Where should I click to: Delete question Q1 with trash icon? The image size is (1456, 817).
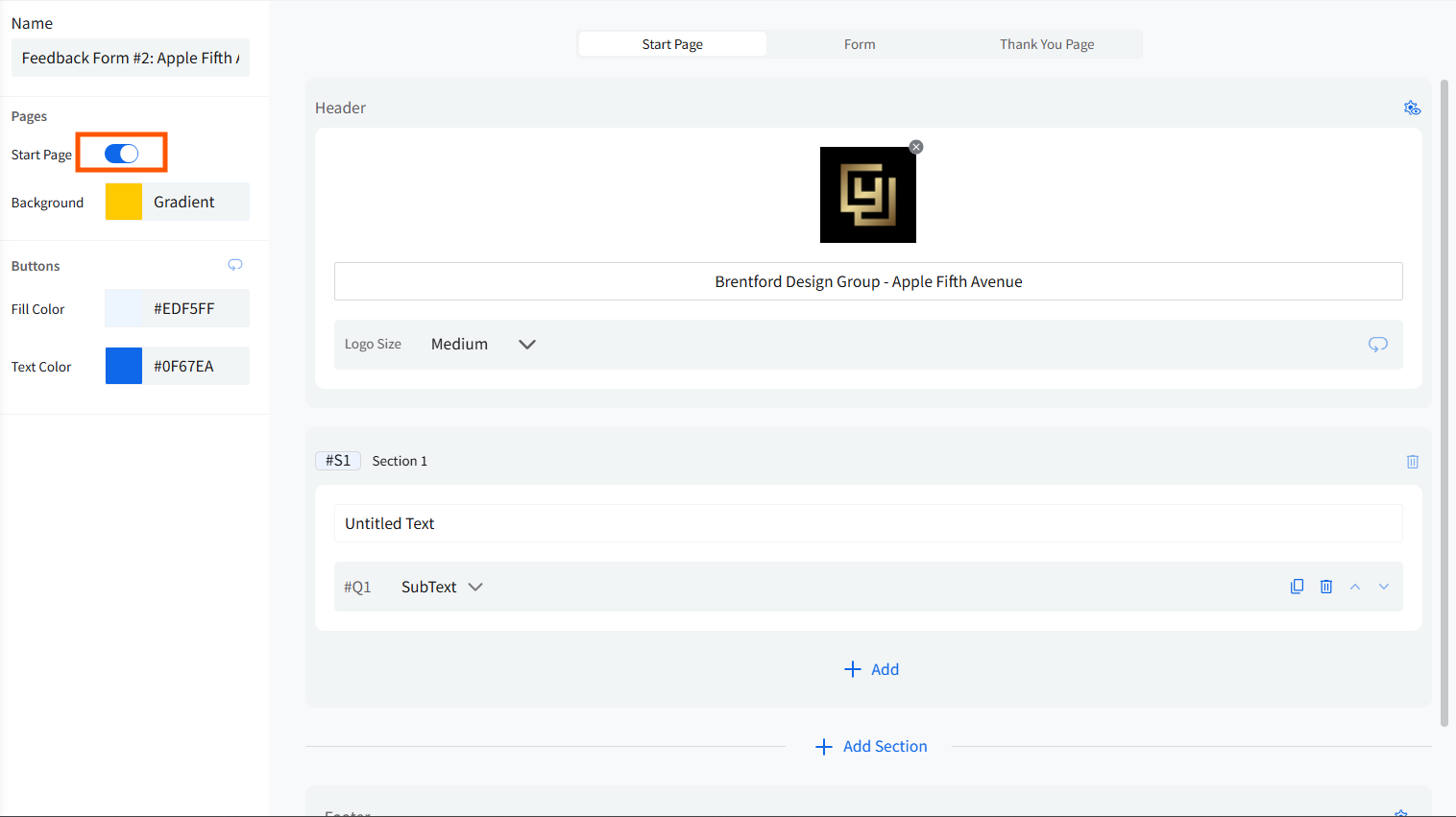[x=1326, y=587]
